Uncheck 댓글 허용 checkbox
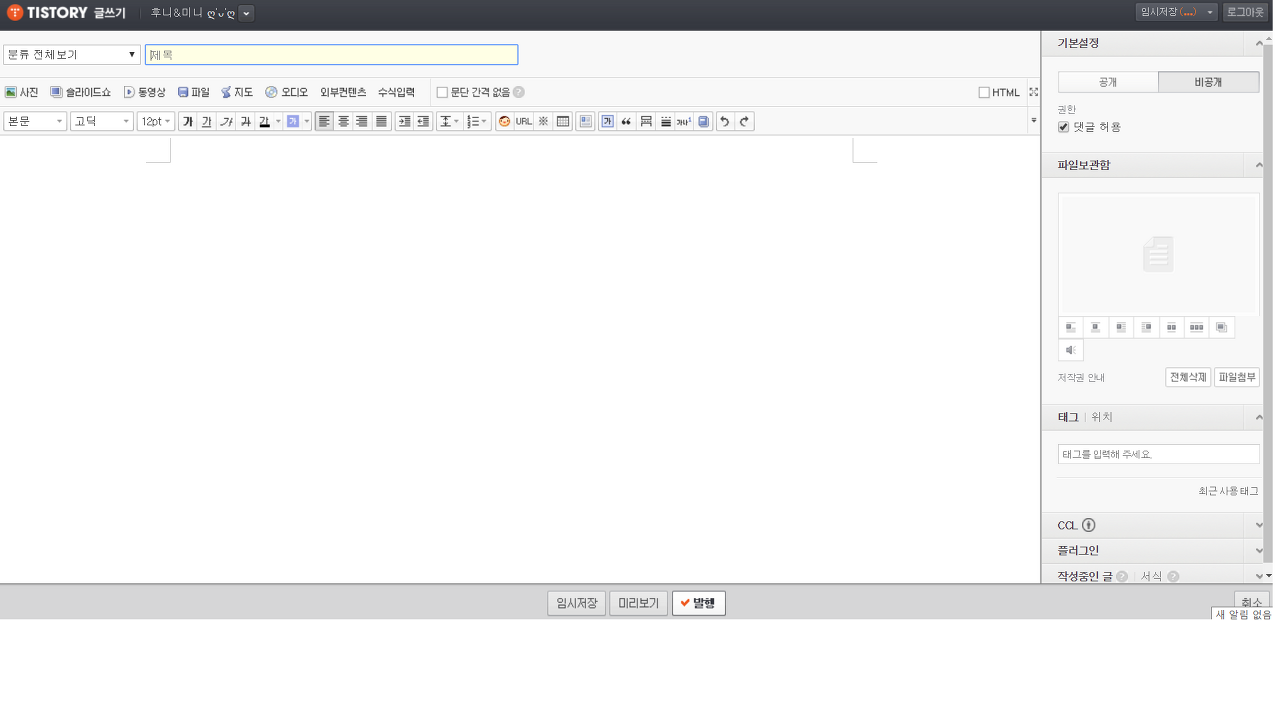The height and width of the screenshot is (720, 1280). (1063, 127)
